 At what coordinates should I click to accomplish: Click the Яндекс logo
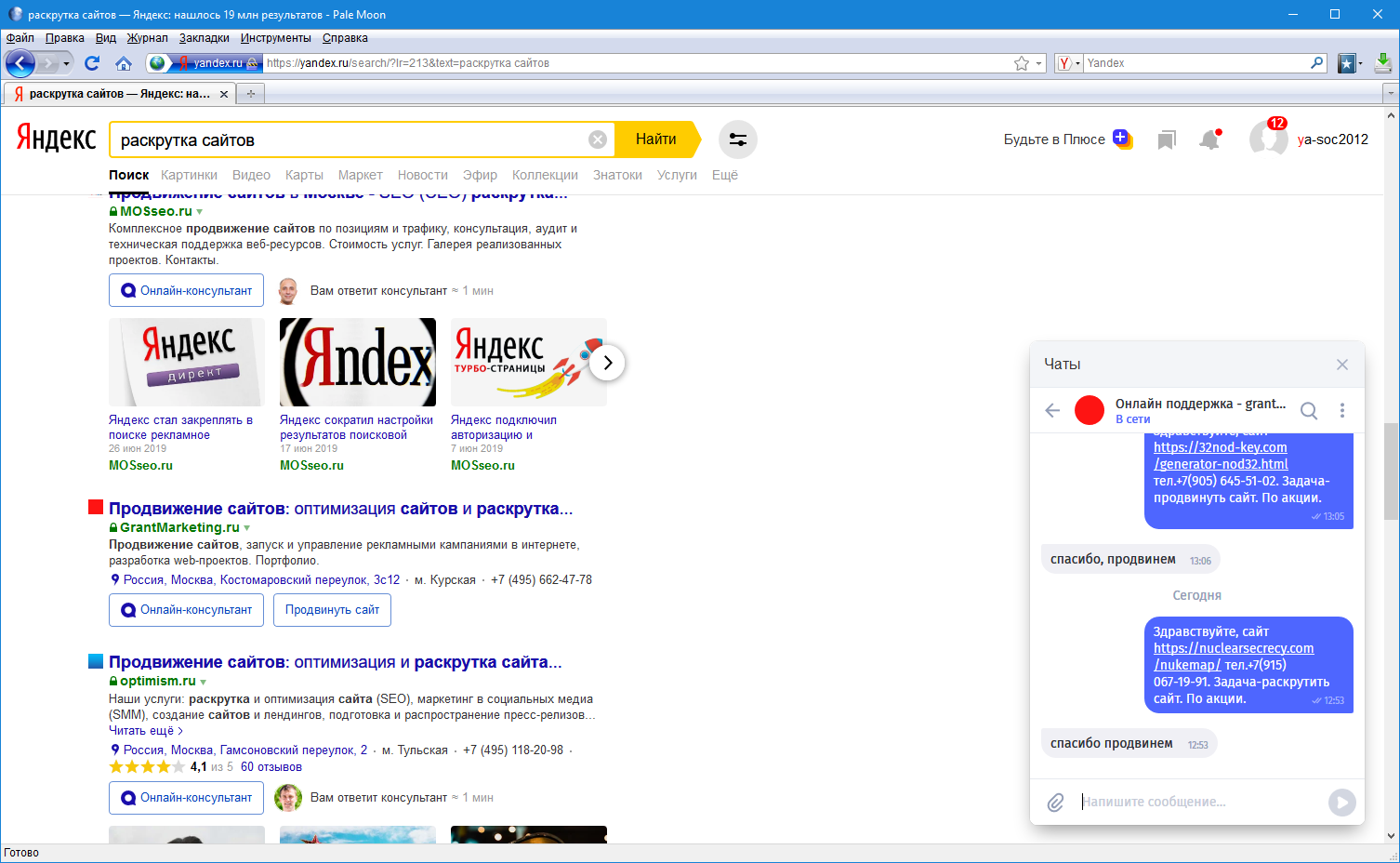coord(56,139)
